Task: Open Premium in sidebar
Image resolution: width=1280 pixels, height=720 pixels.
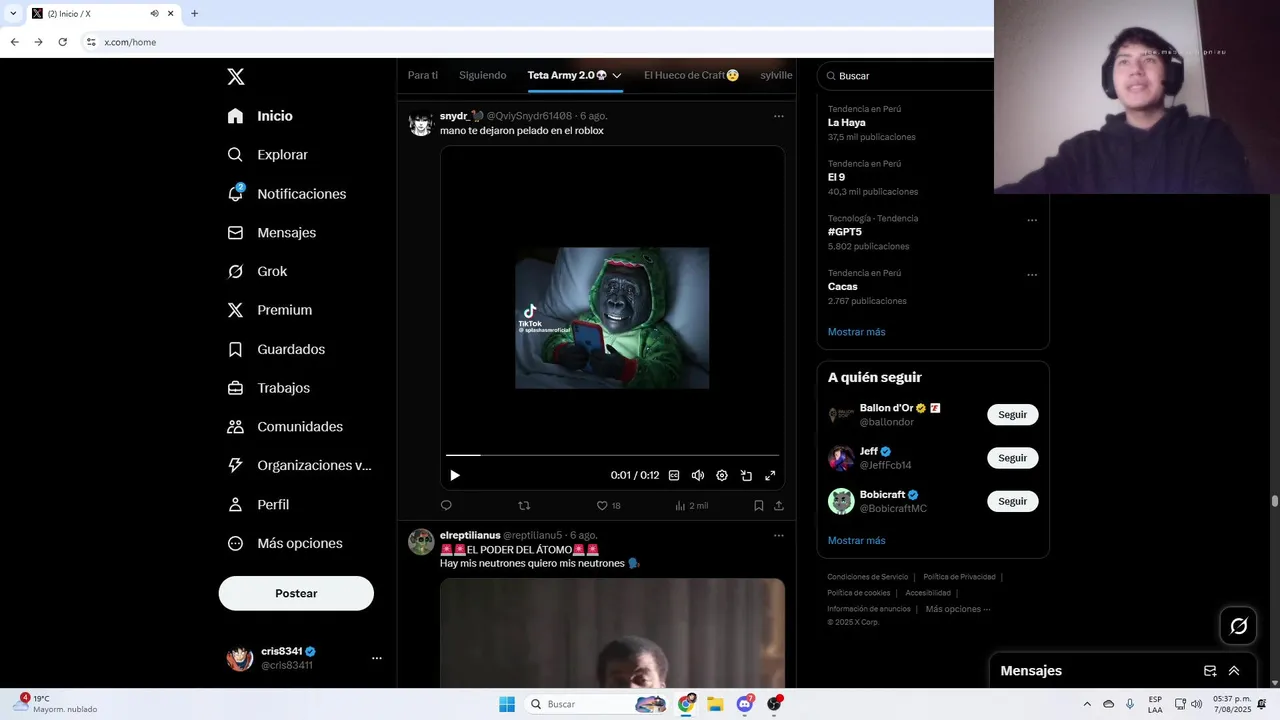Action: (x=269, y=310)
